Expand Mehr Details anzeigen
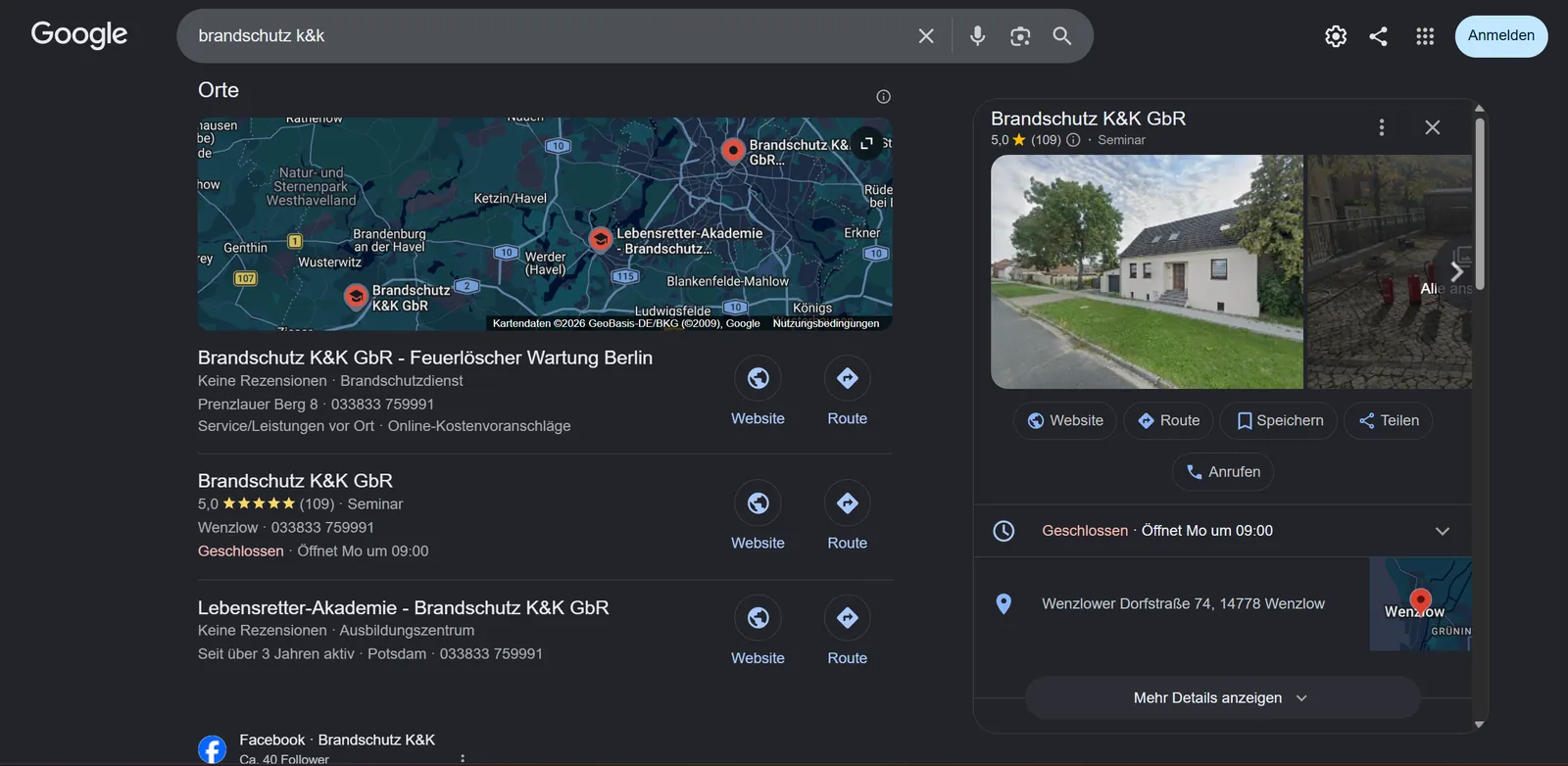1568x766 pixels. [1222, 698]
